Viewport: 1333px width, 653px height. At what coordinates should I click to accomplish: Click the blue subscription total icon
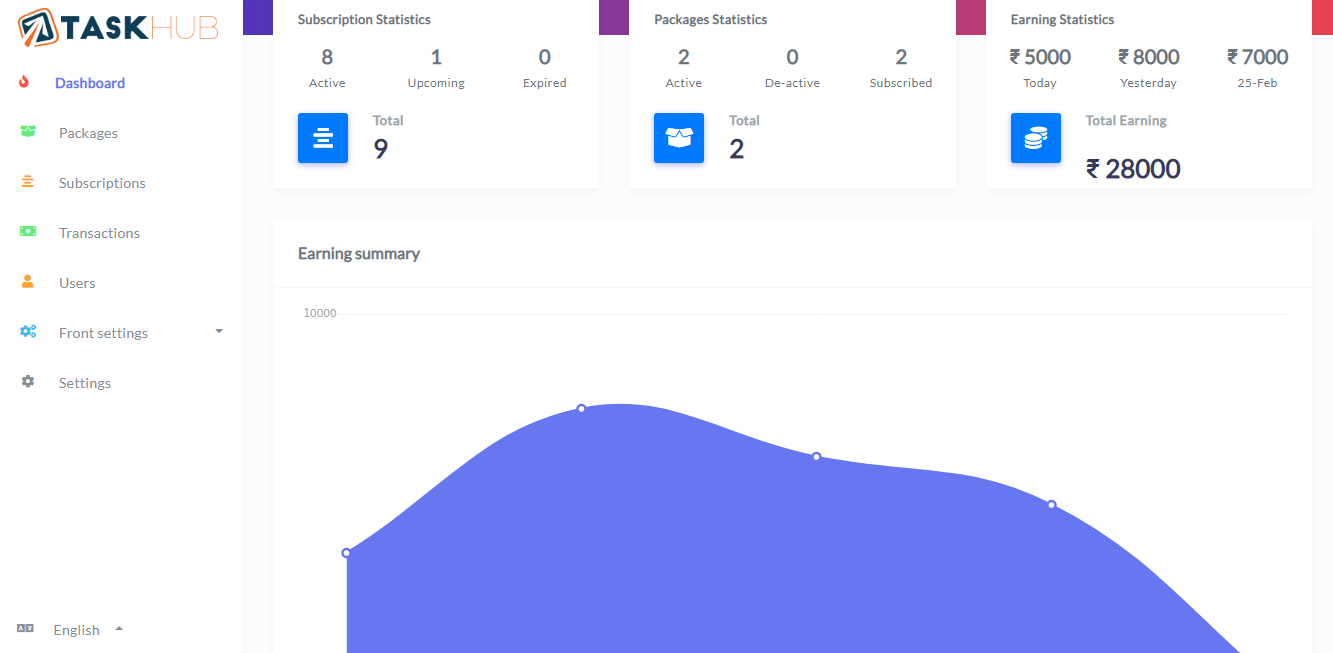point(322,138)
